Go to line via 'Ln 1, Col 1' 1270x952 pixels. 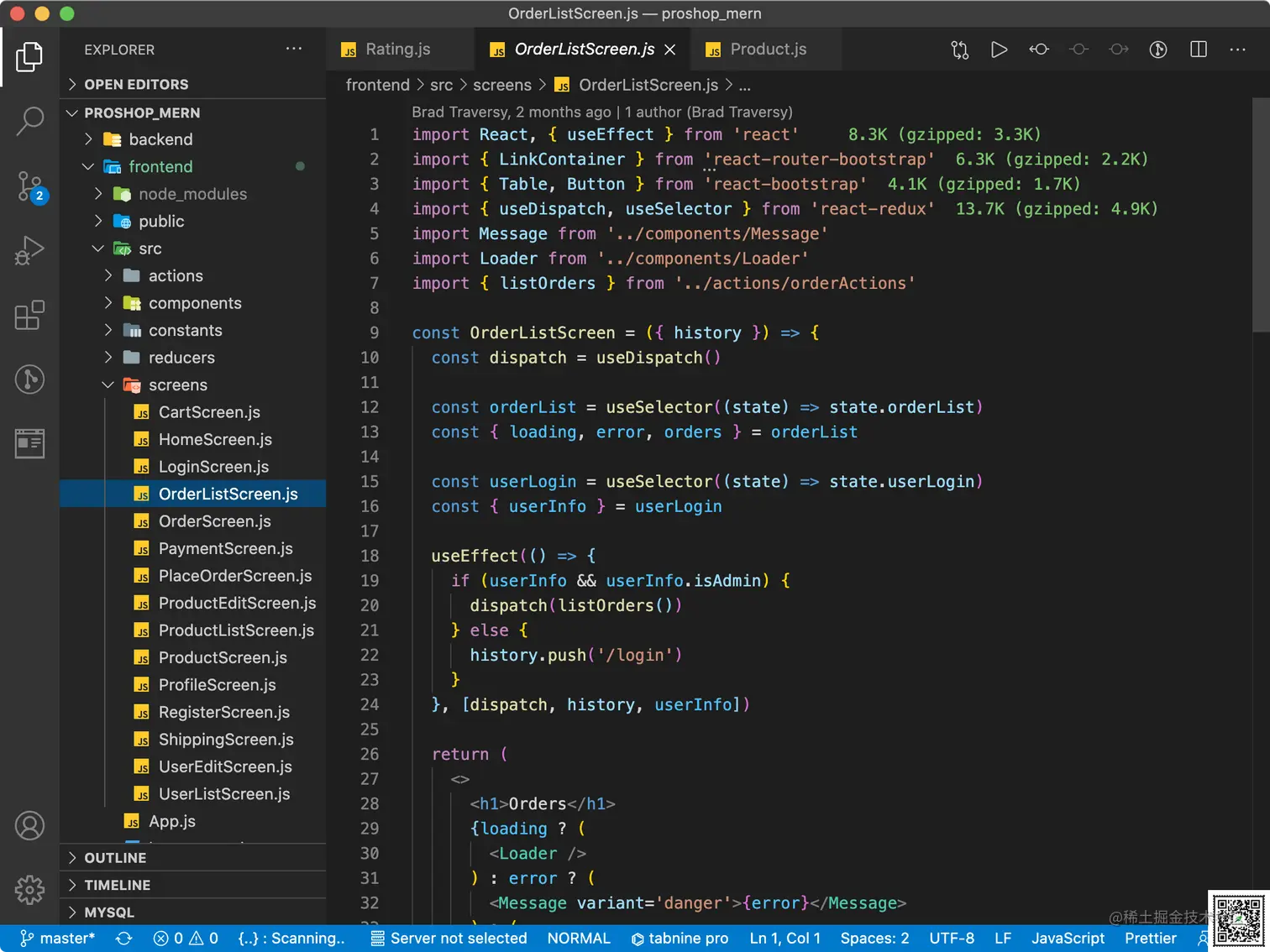(785, 939)
